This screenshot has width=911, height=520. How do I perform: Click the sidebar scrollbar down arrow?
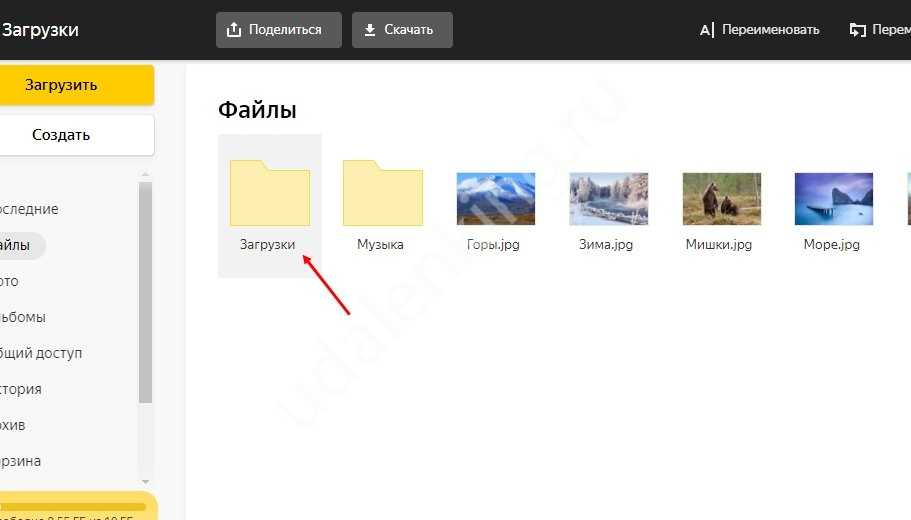[145, 482]
